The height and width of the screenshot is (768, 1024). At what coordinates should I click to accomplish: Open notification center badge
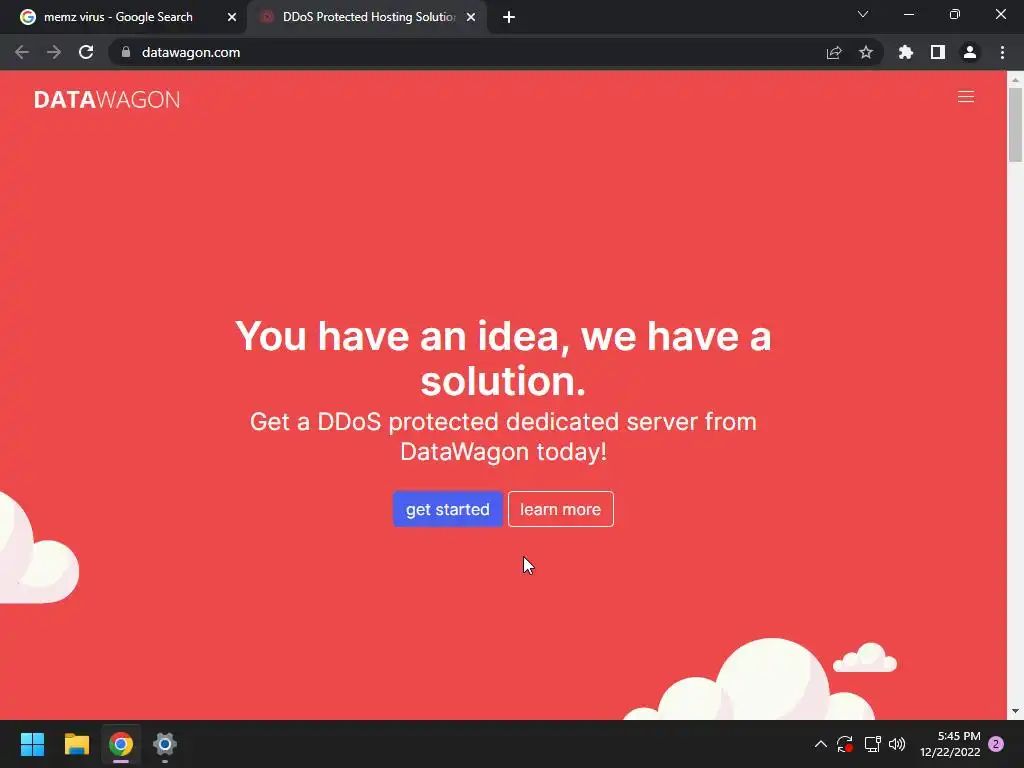(996, 744)
